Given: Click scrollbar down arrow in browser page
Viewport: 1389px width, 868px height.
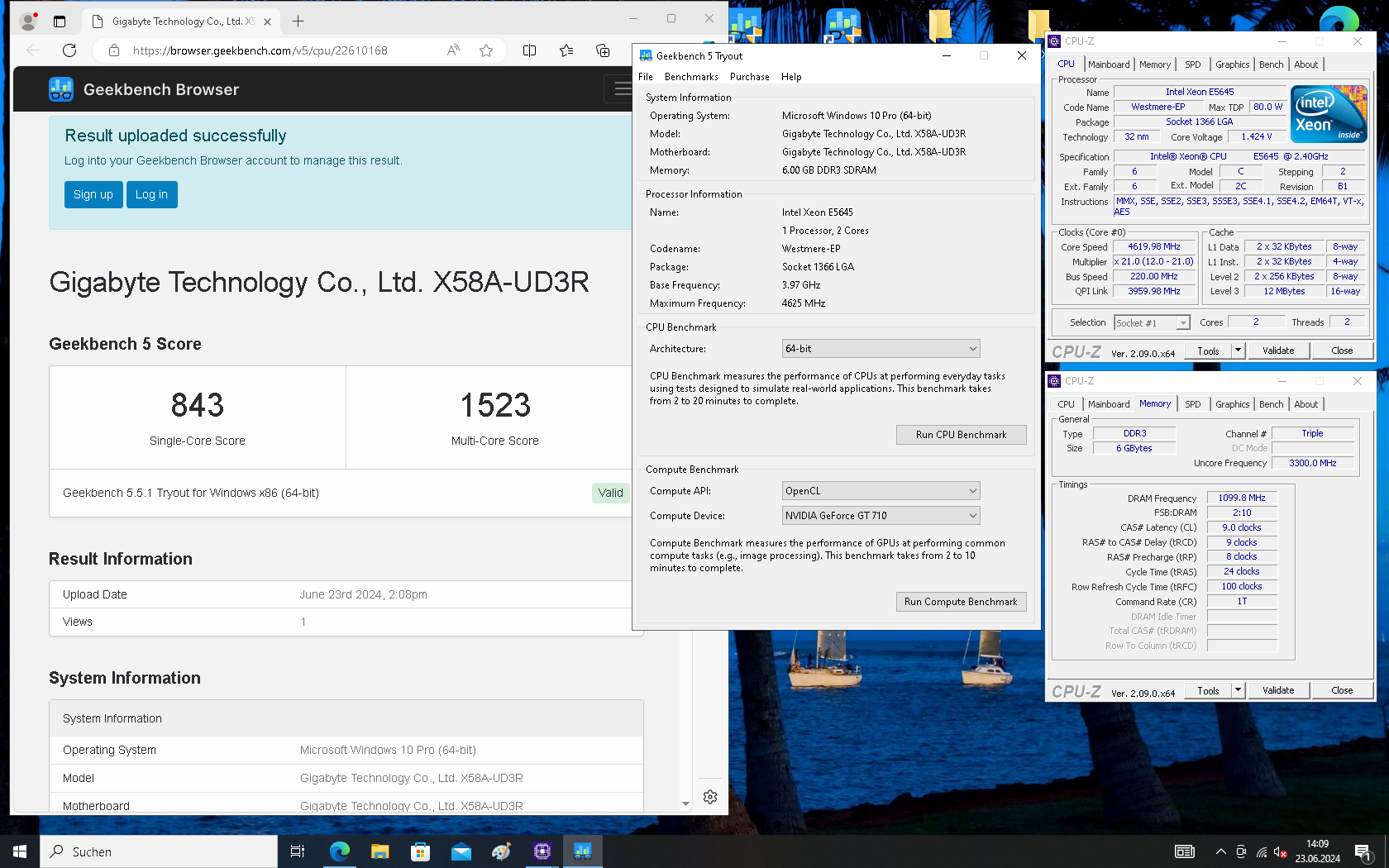Looking at the screenshot, I should 685,804.
